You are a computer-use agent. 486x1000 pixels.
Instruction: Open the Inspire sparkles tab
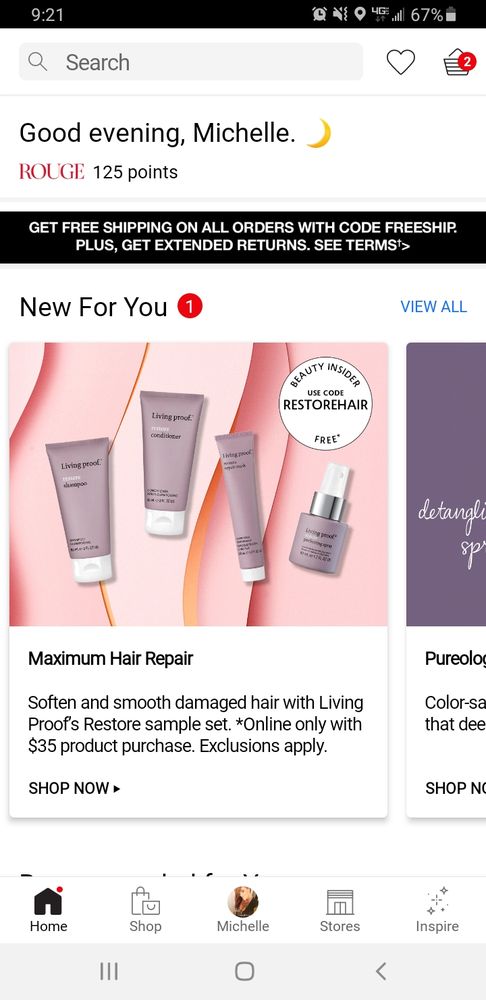click(x=437, y=911)
